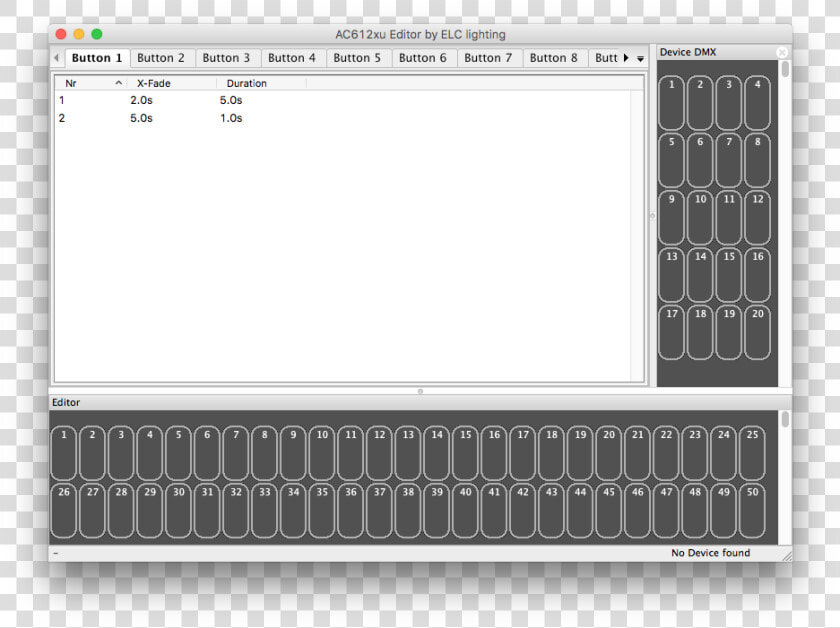Click the splitter handle above the Editor panel
Image resolution: width=840 pixels, height=628 pixels.
421,391
